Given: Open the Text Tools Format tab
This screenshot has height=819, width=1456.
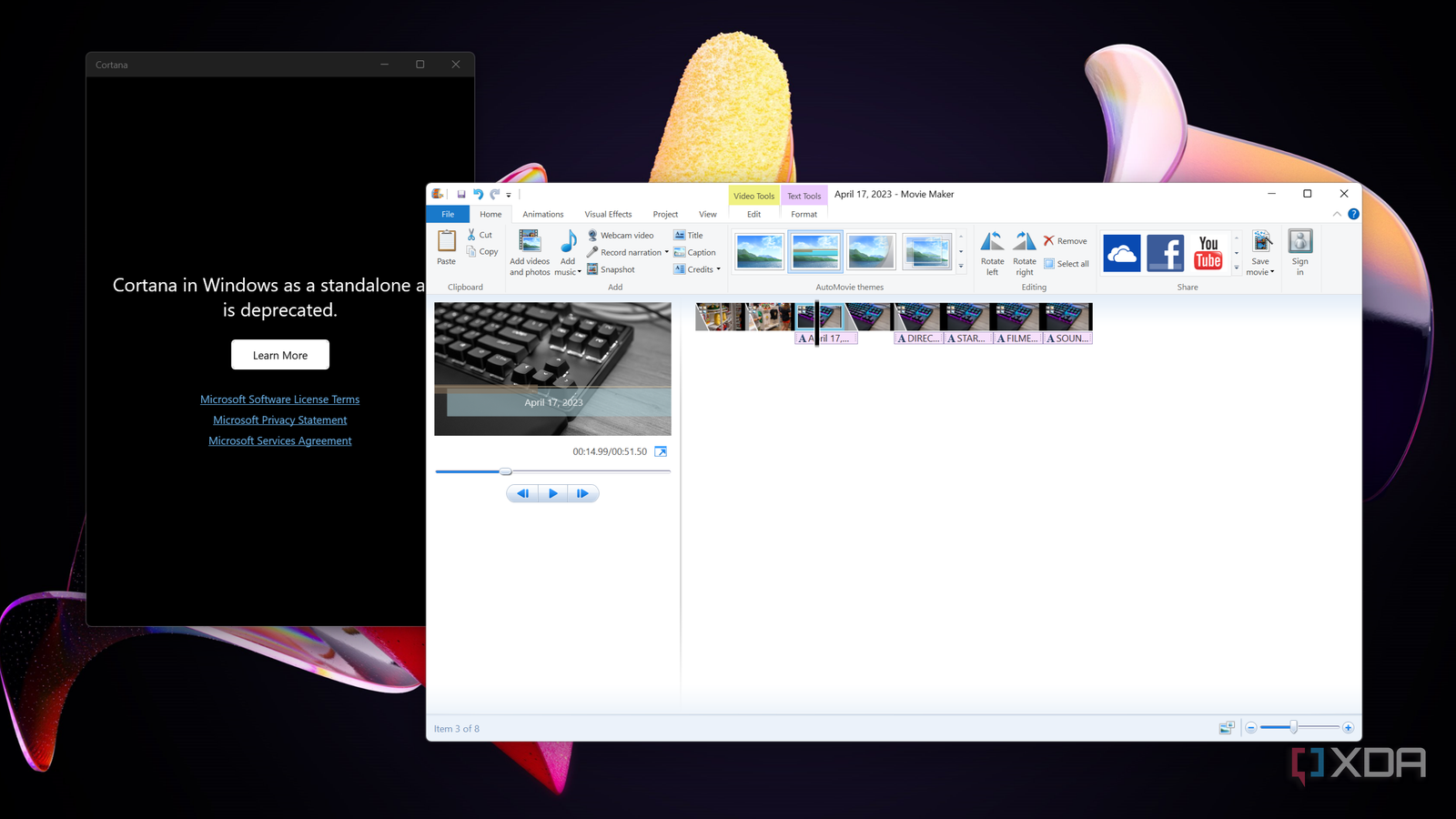Looking at the screenshot, I should 804,214.
